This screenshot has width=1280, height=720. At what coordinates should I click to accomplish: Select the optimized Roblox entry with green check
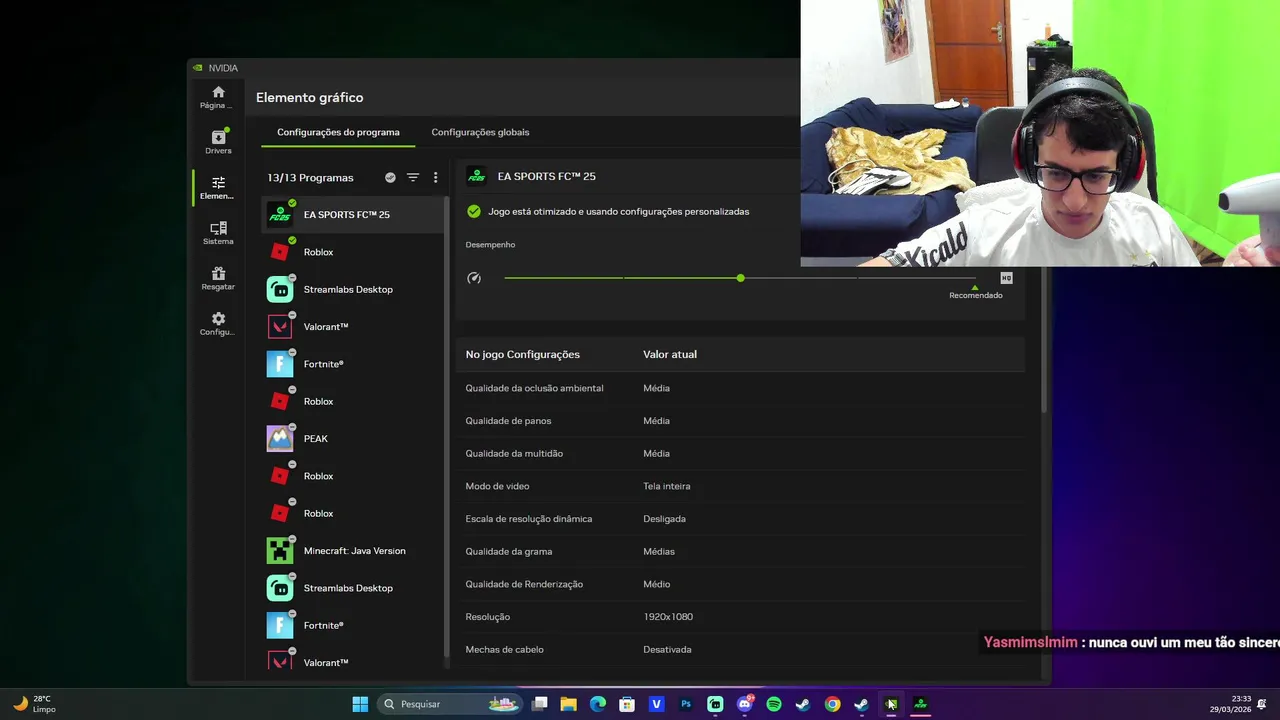(x=353, y=252)
